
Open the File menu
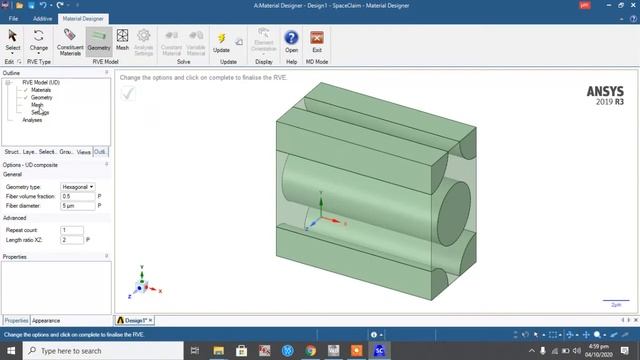(x=13, y=19)
